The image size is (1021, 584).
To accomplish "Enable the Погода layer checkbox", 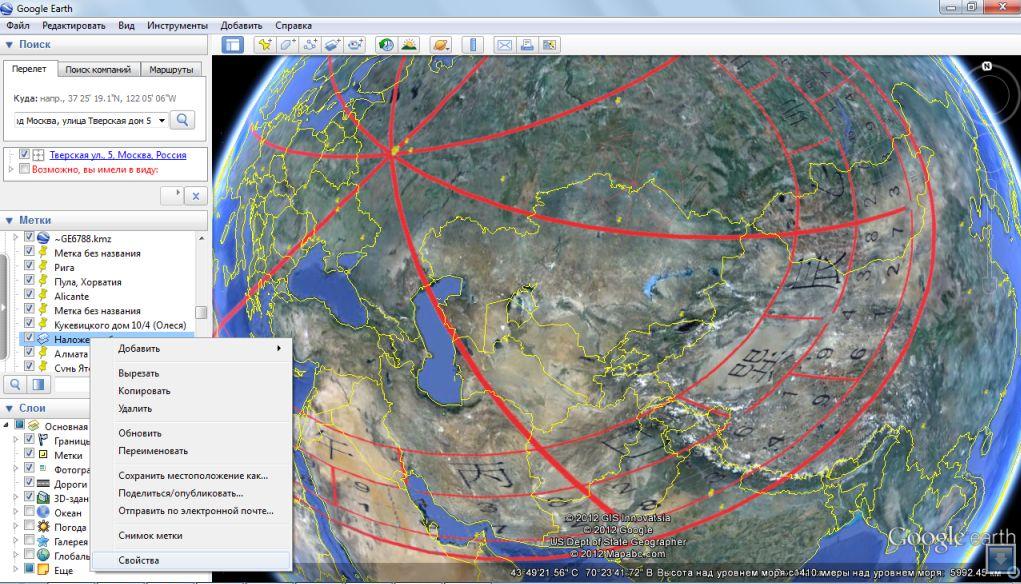I will point(29,526).
